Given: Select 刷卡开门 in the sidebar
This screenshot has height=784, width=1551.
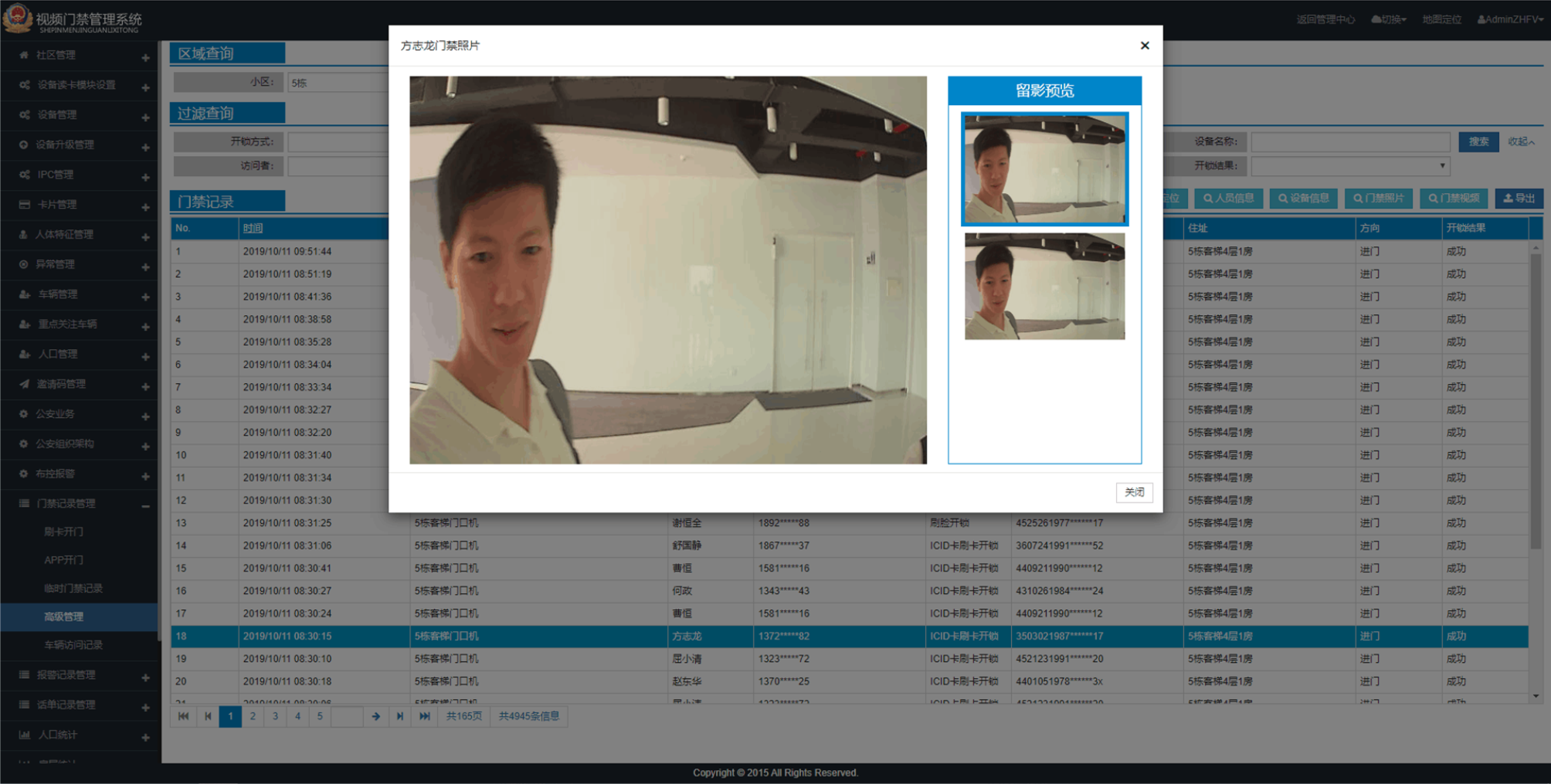Looking at the screenshot, I should (x=63, y=531).
